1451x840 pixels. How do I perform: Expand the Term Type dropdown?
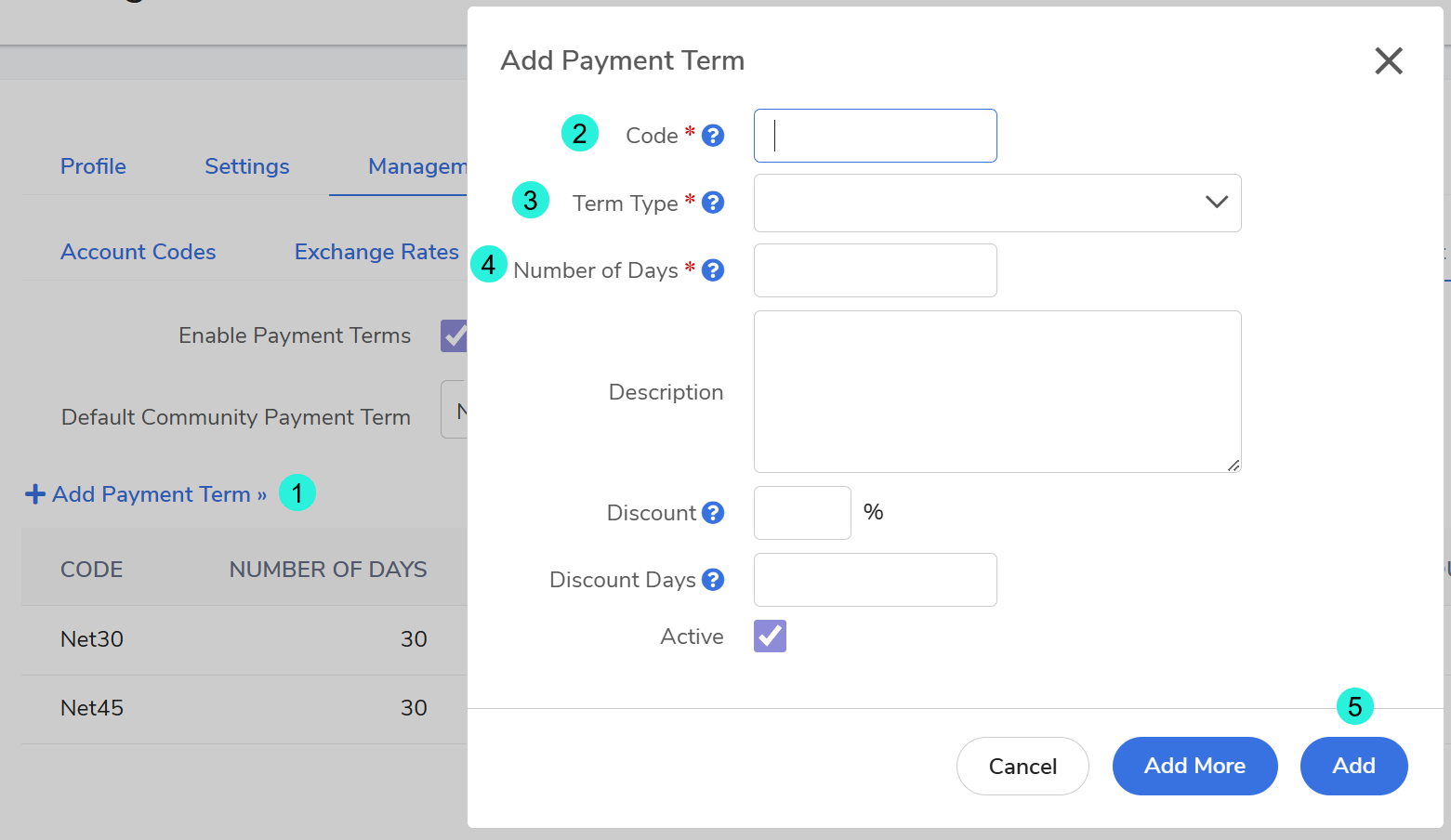pyautogui.click(x=996, y=203)
